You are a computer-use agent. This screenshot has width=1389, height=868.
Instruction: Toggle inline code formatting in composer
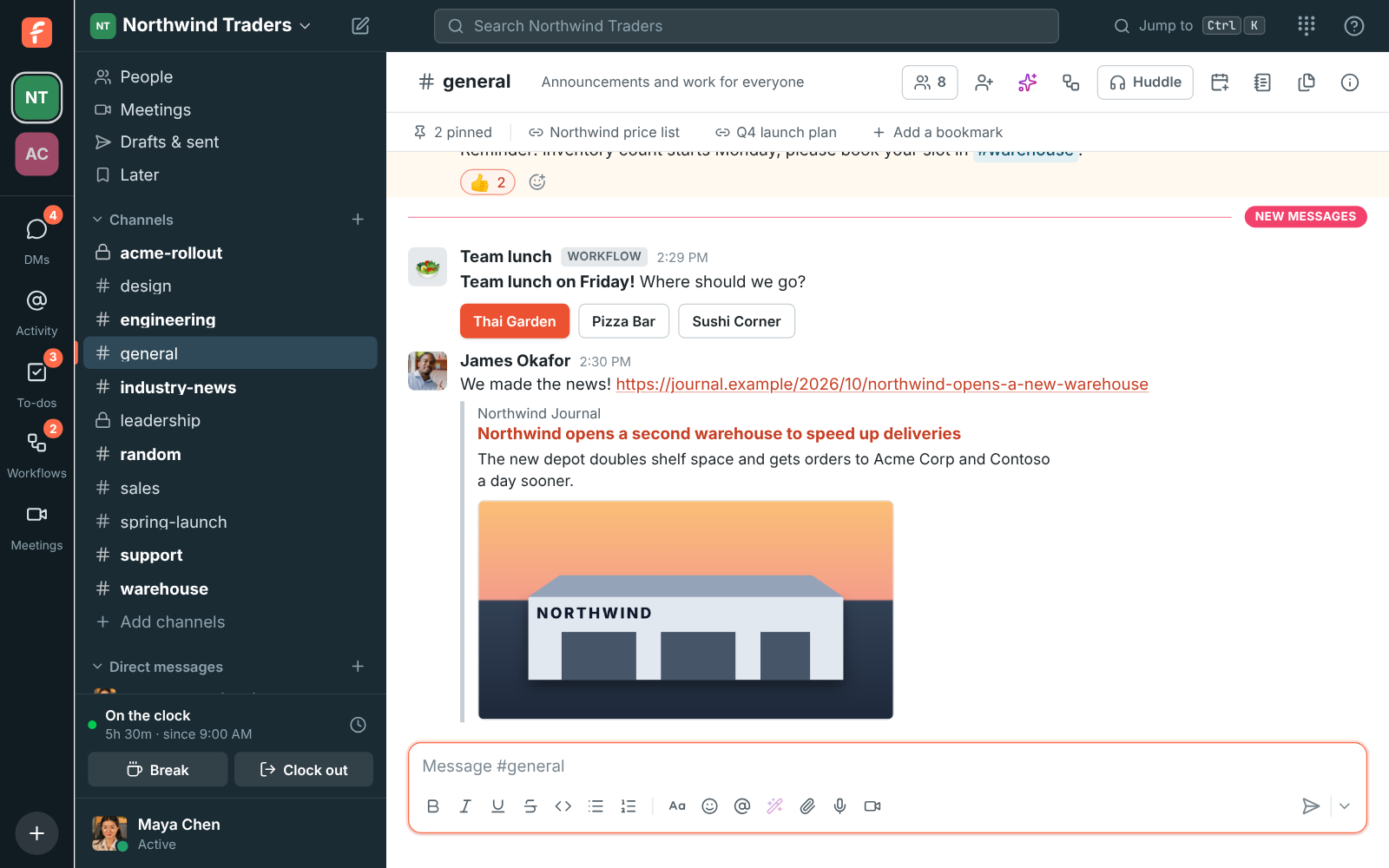(563, 806)
